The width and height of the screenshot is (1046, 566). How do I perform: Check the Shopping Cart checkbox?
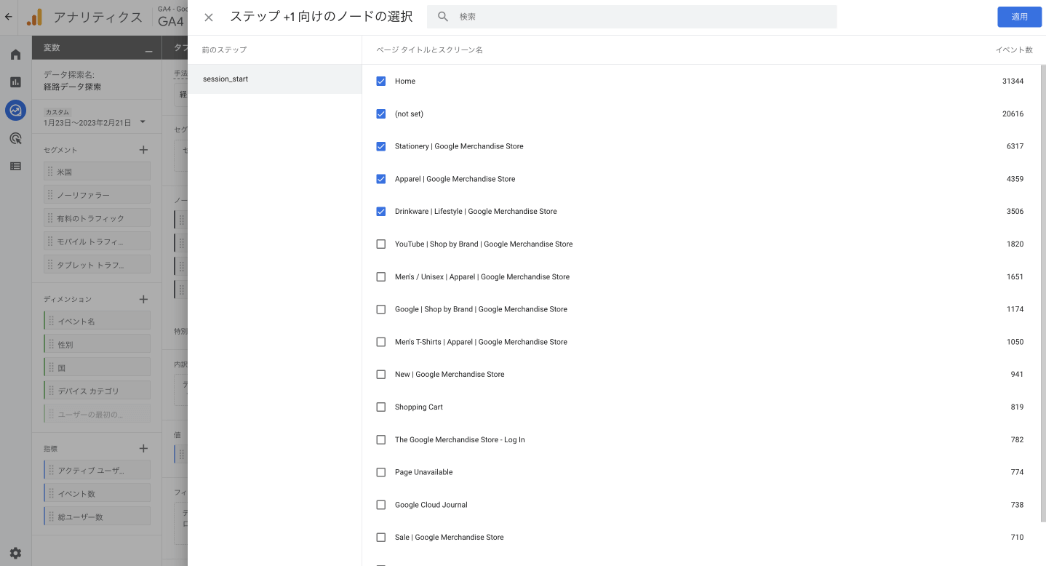coord(381,407)
